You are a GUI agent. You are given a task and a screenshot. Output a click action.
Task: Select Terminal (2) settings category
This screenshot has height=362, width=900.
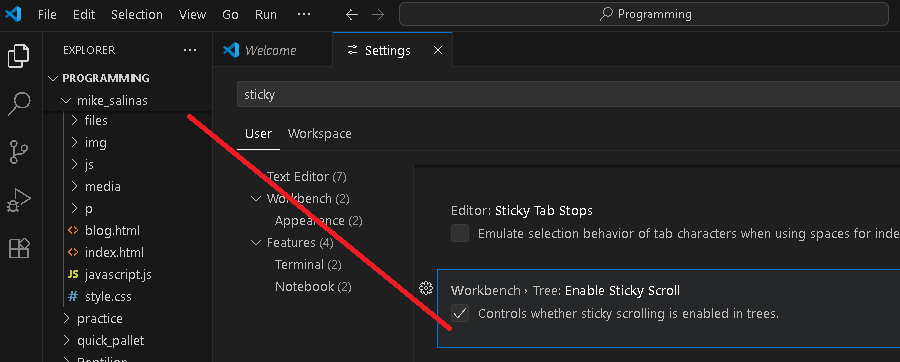pyautogui.click(x=308, y=264)
